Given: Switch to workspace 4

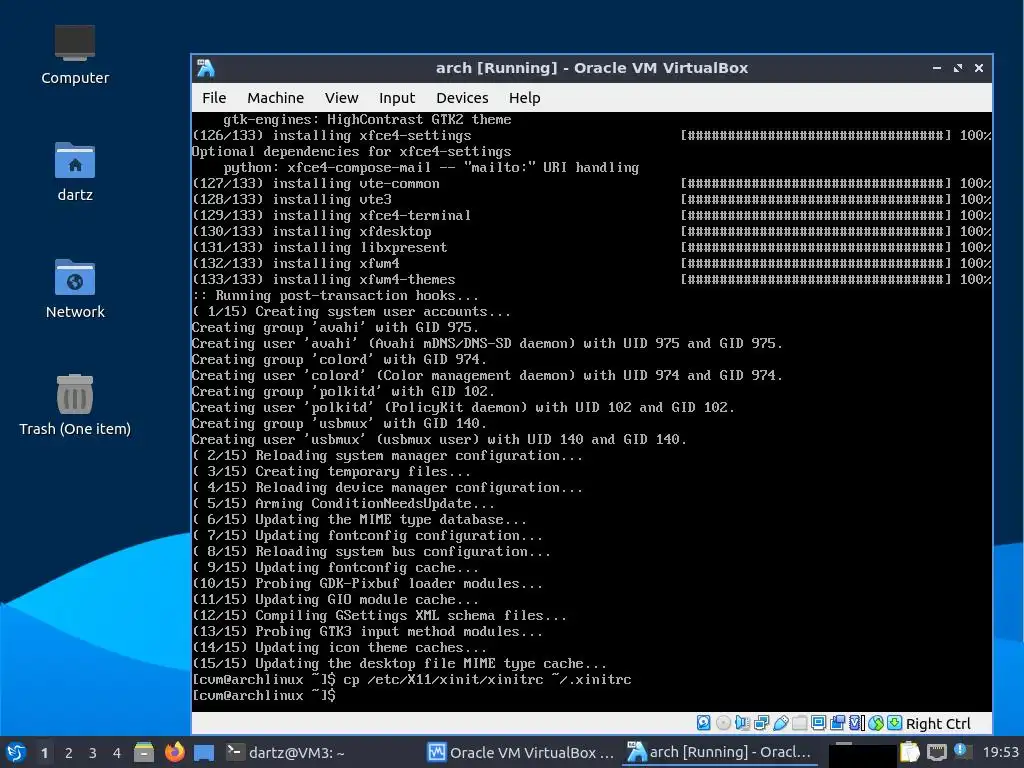Looking at the screenshot, I should [x=117, y=753].
